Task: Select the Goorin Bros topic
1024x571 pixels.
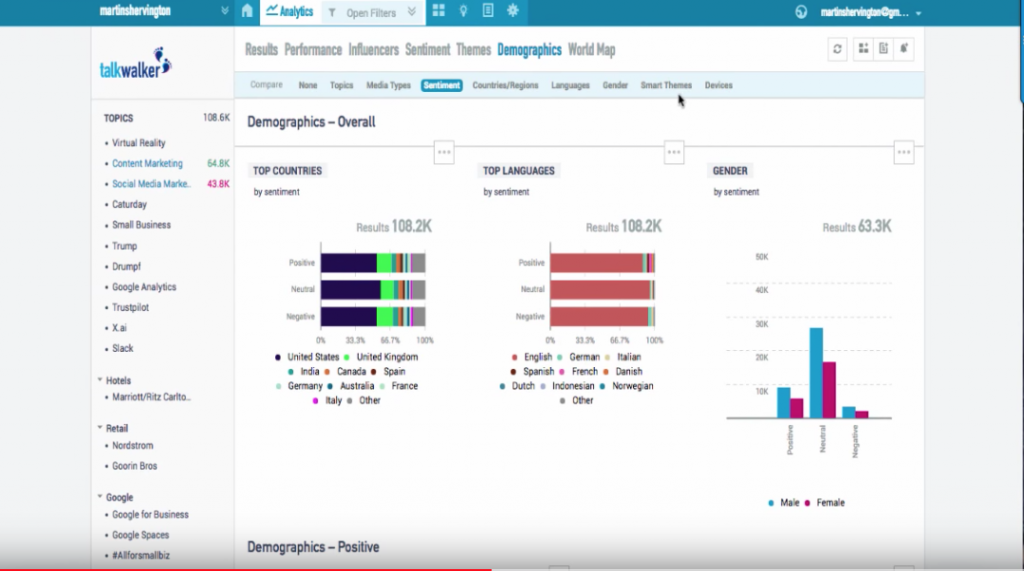Action: tap(135, 466)
